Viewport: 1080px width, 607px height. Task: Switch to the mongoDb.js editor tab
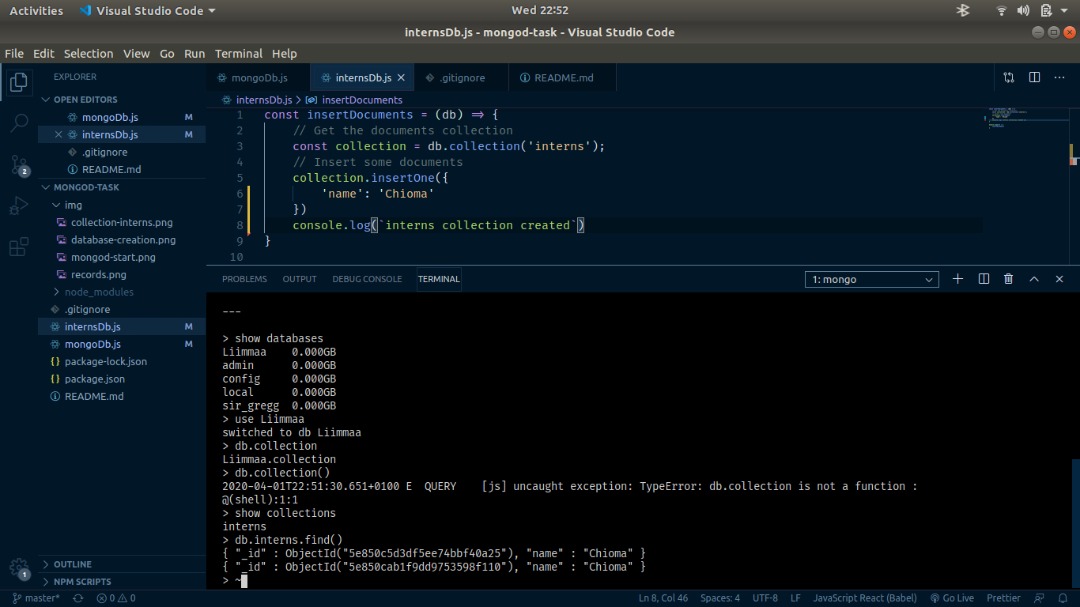(x=258, y=78)
